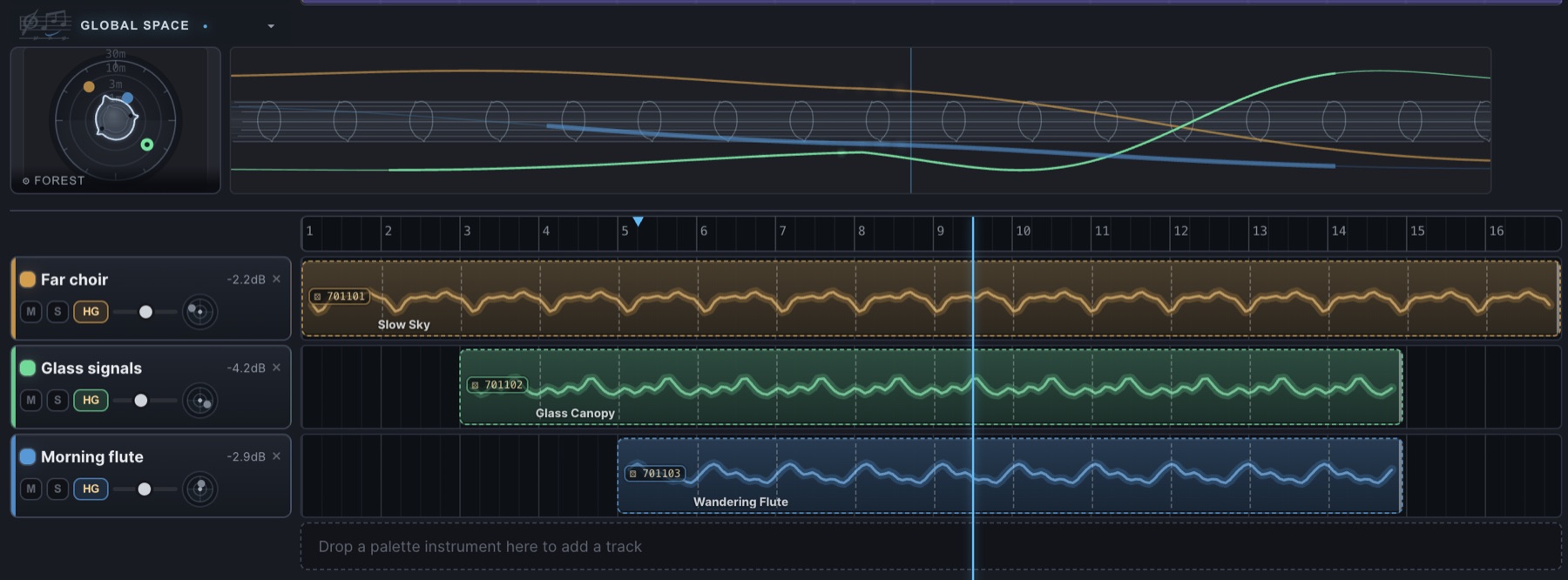Screen dimensions: 1568x580
Task: Click the Far choir orange color swatch
Action: [28, 280]
